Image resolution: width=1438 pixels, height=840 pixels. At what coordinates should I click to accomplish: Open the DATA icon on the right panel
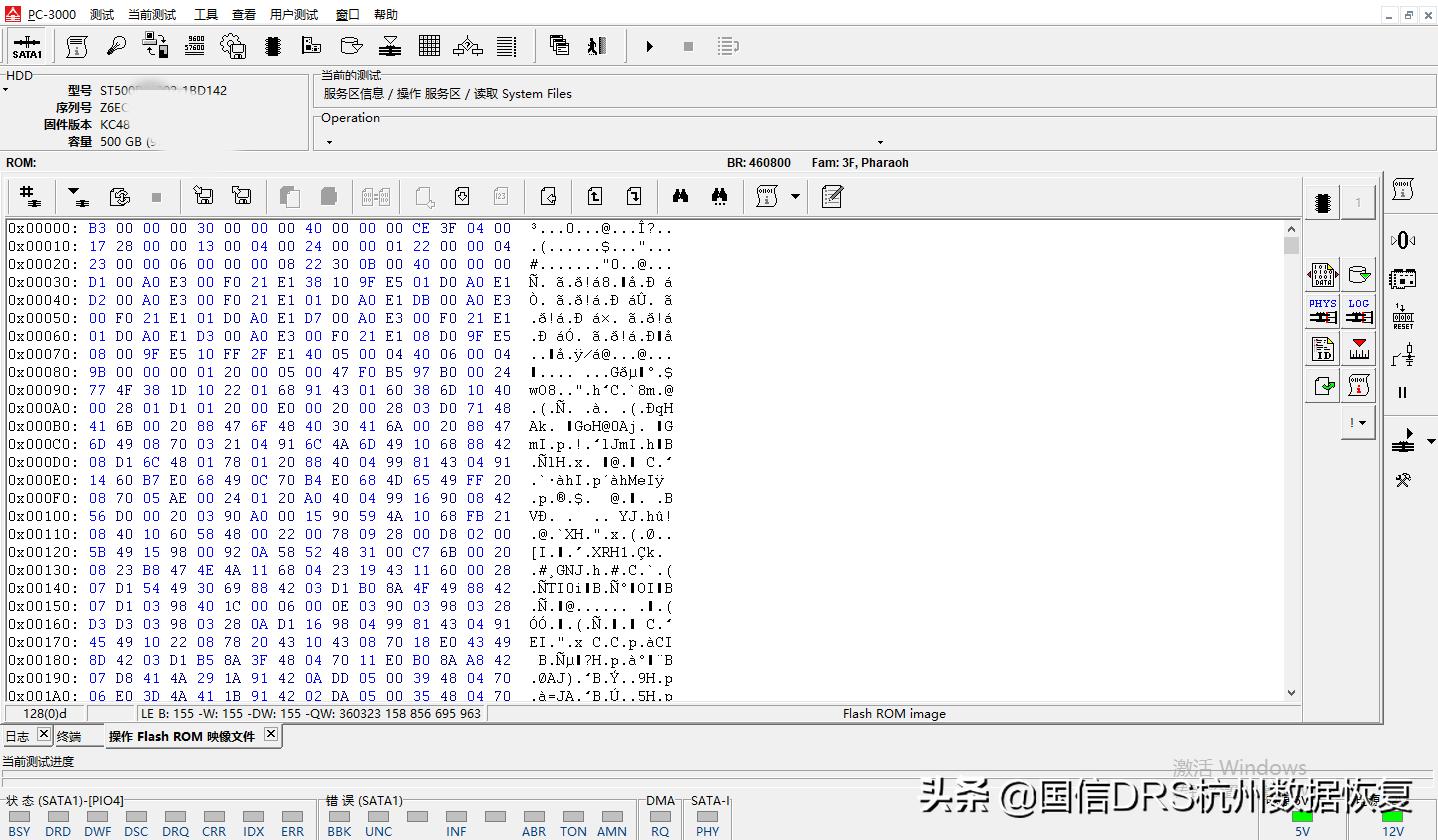pos(1321,274)
